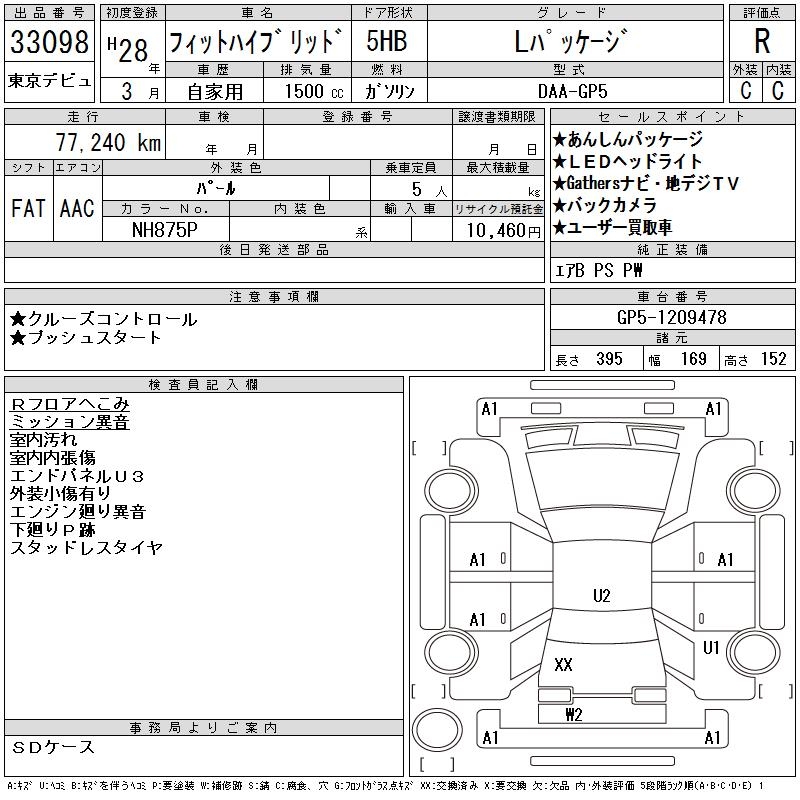Click the registration year "H28"

coord(128,49)
